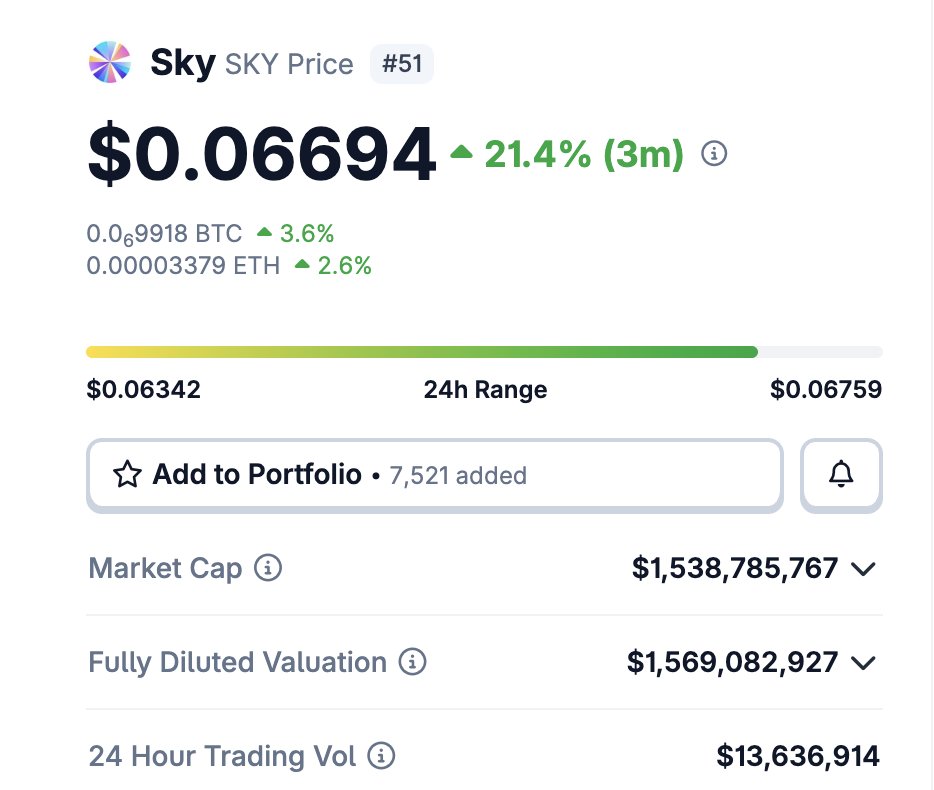Click the Sky pinwheel logo icon

(x=110, y=63)
